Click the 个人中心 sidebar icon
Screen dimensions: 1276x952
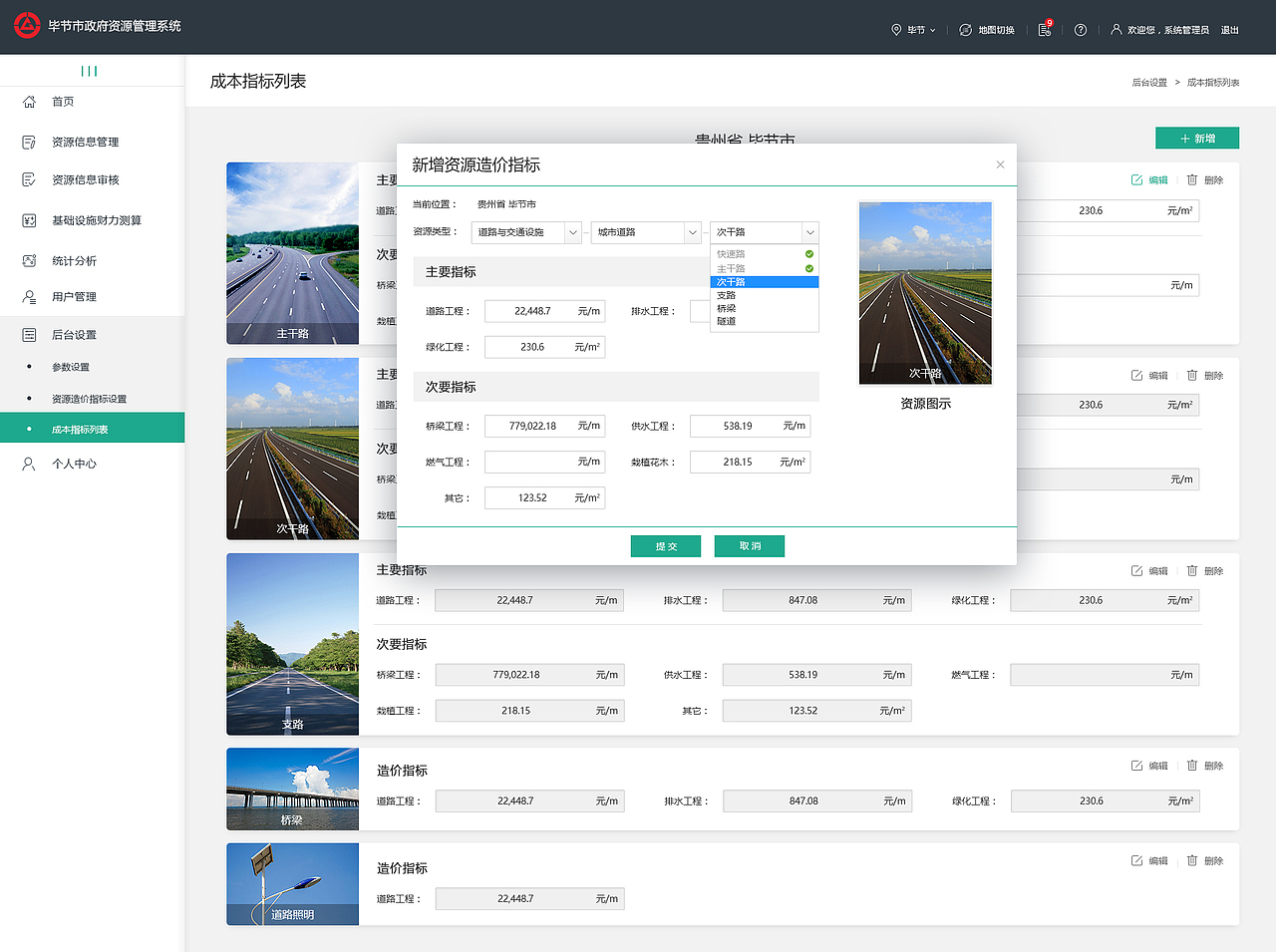pos(29,464)
